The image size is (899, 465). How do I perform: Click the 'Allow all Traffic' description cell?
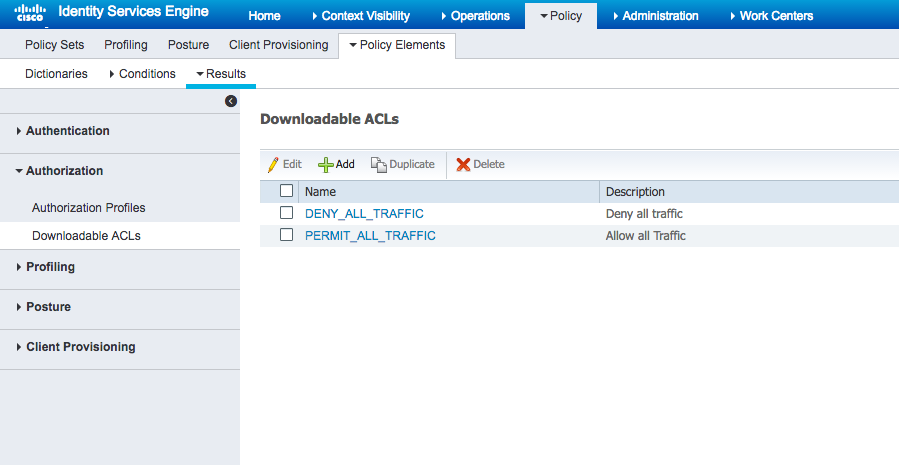(646, 236)
